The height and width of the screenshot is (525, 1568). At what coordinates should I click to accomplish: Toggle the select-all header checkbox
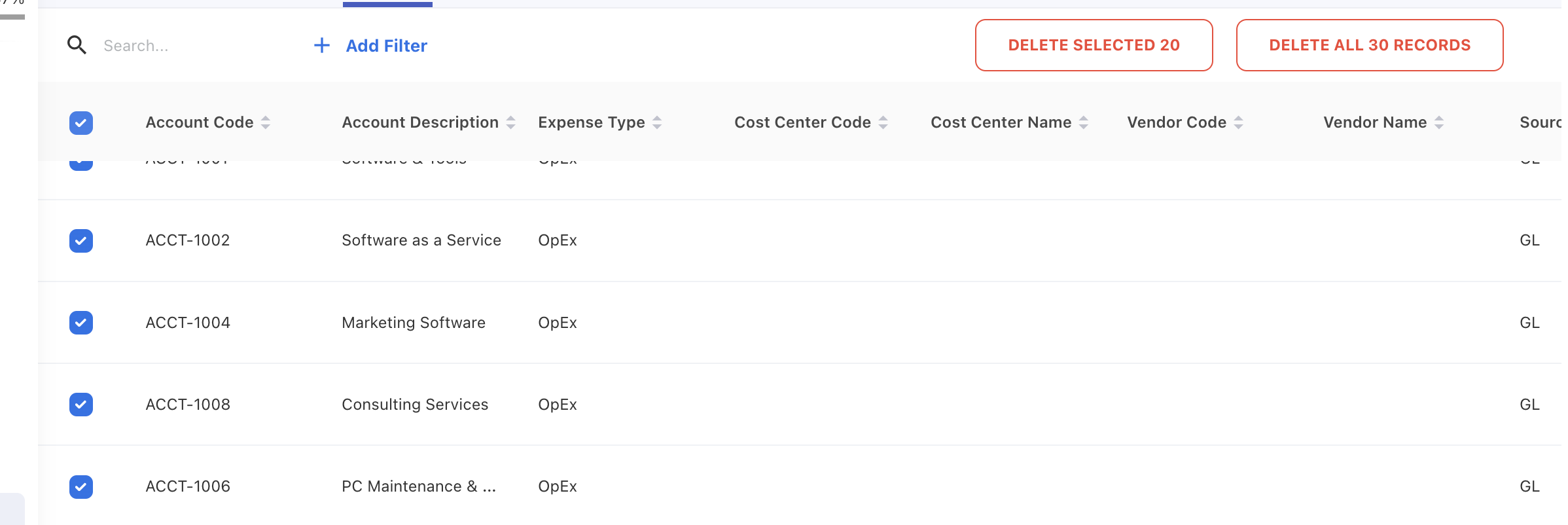coord(81,123)
